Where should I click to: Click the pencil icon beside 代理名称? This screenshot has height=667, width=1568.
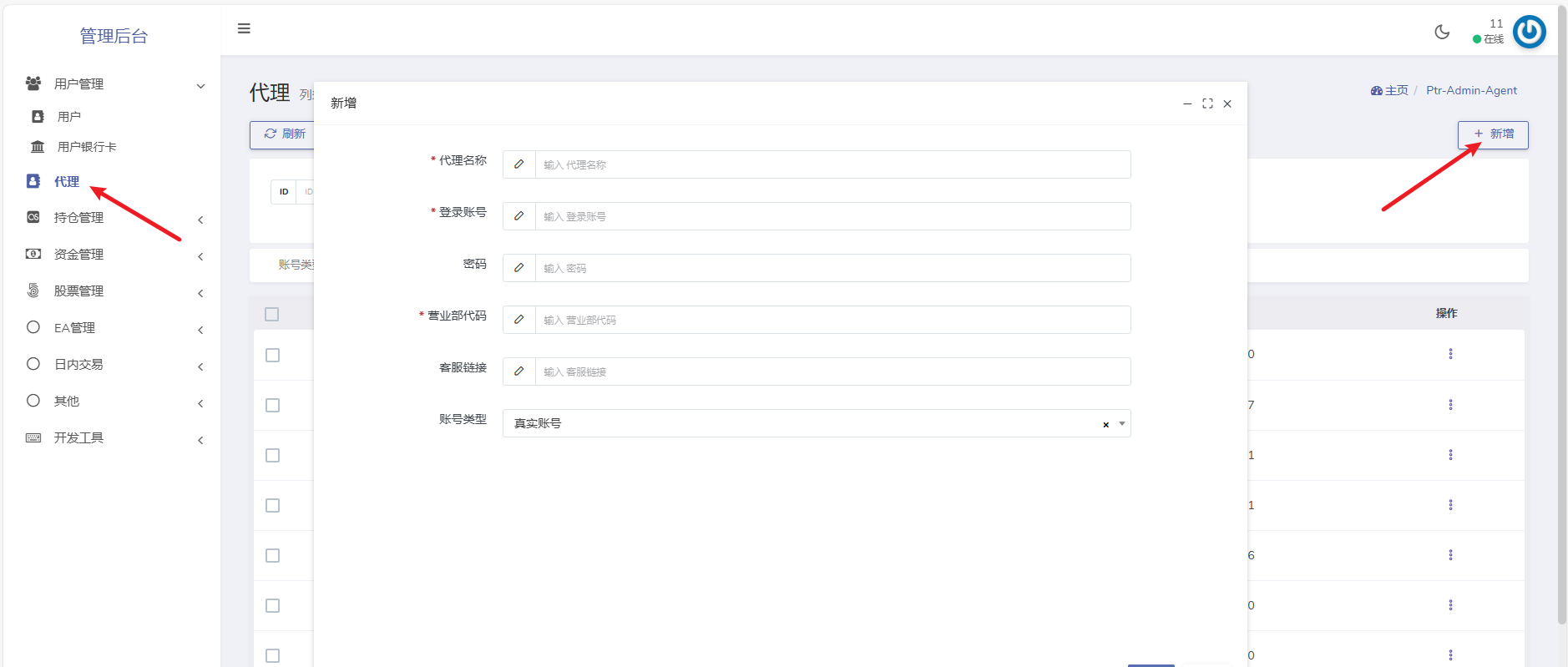pos(519,164)
